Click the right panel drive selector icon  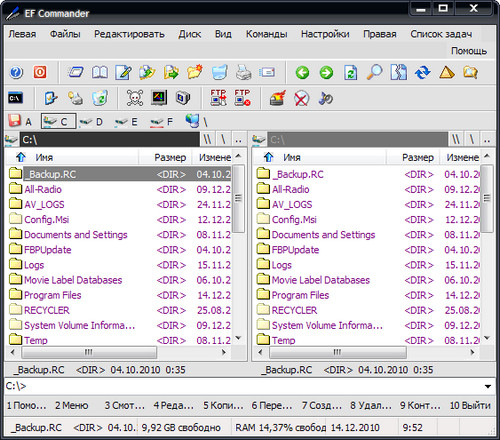(x=259, y=140)
